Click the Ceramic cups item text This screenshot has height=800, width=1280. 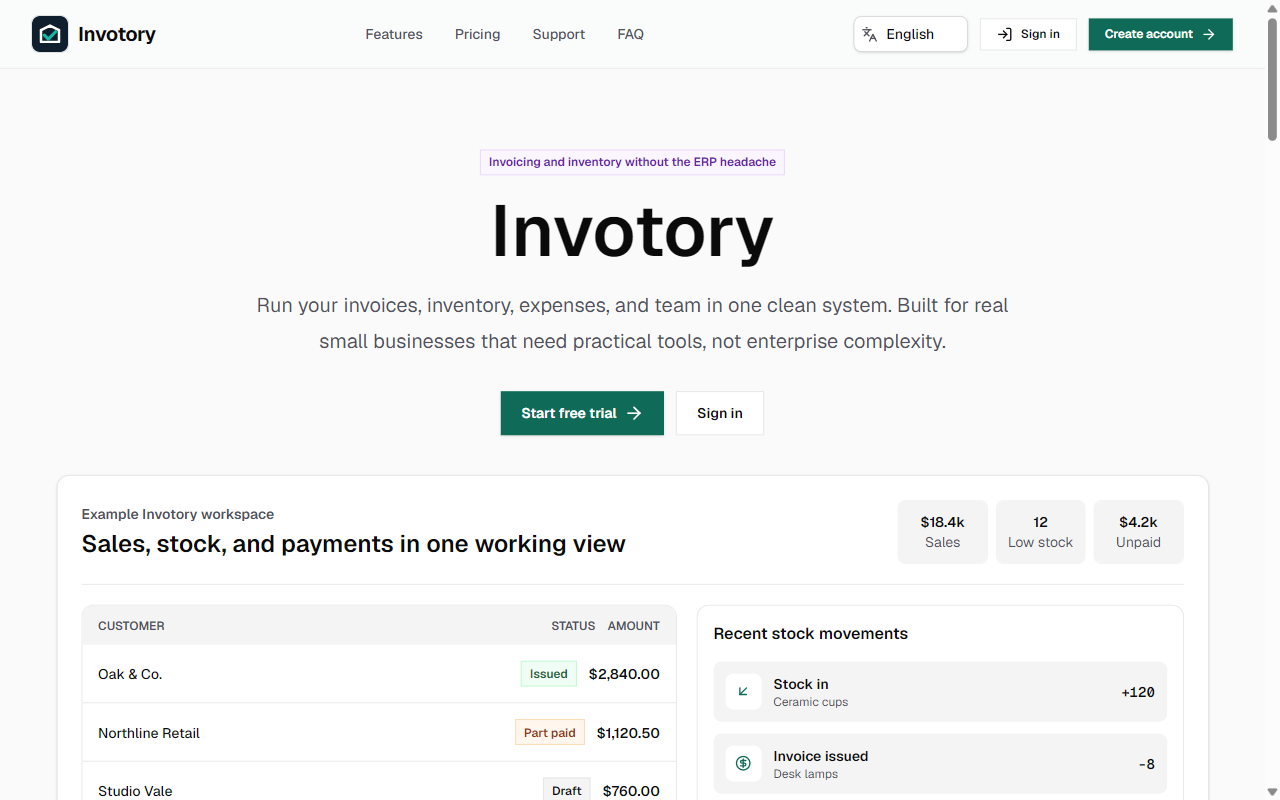[811, 702]
